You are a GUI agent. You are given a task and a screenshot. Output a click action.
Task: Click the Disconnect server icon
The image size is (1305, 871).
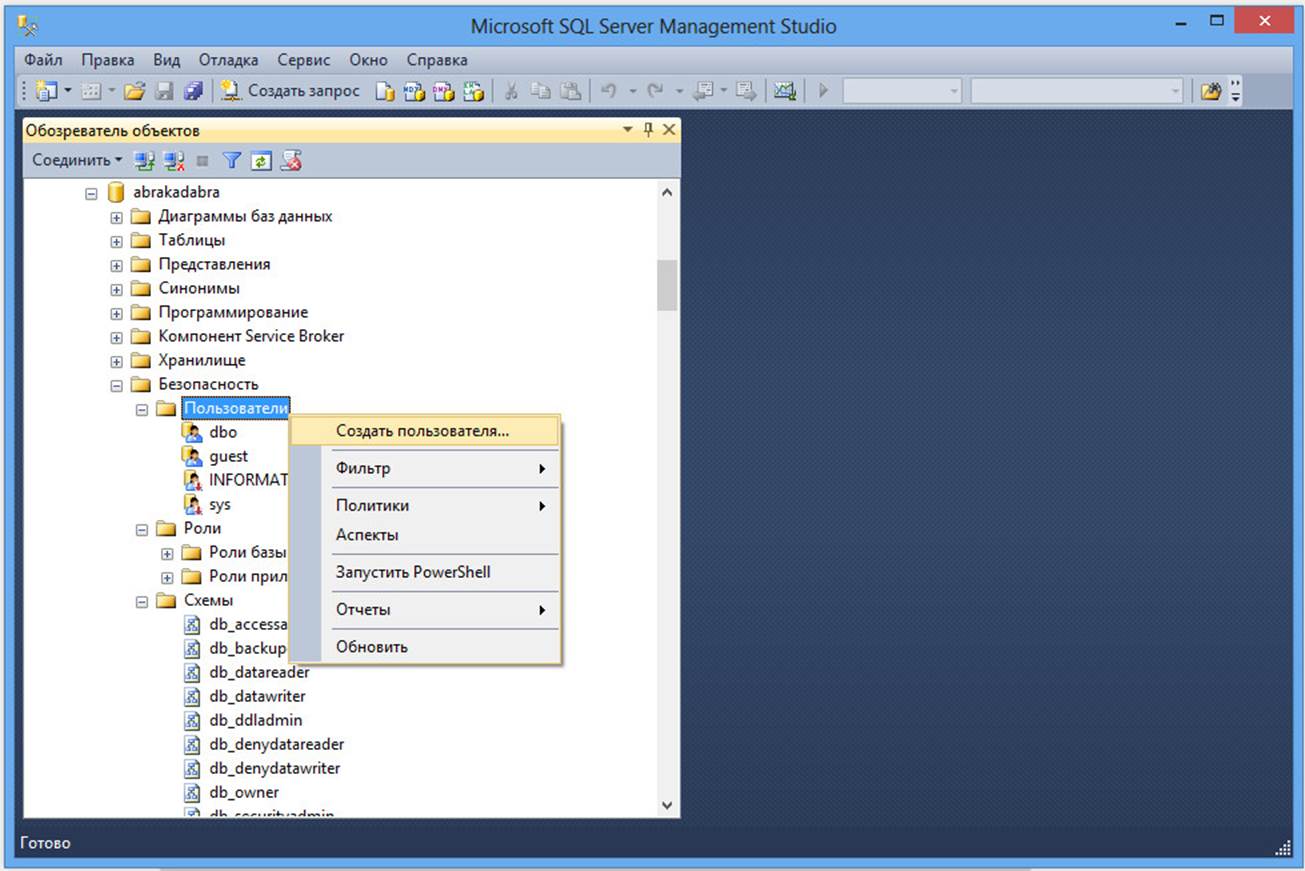[174, 160]
